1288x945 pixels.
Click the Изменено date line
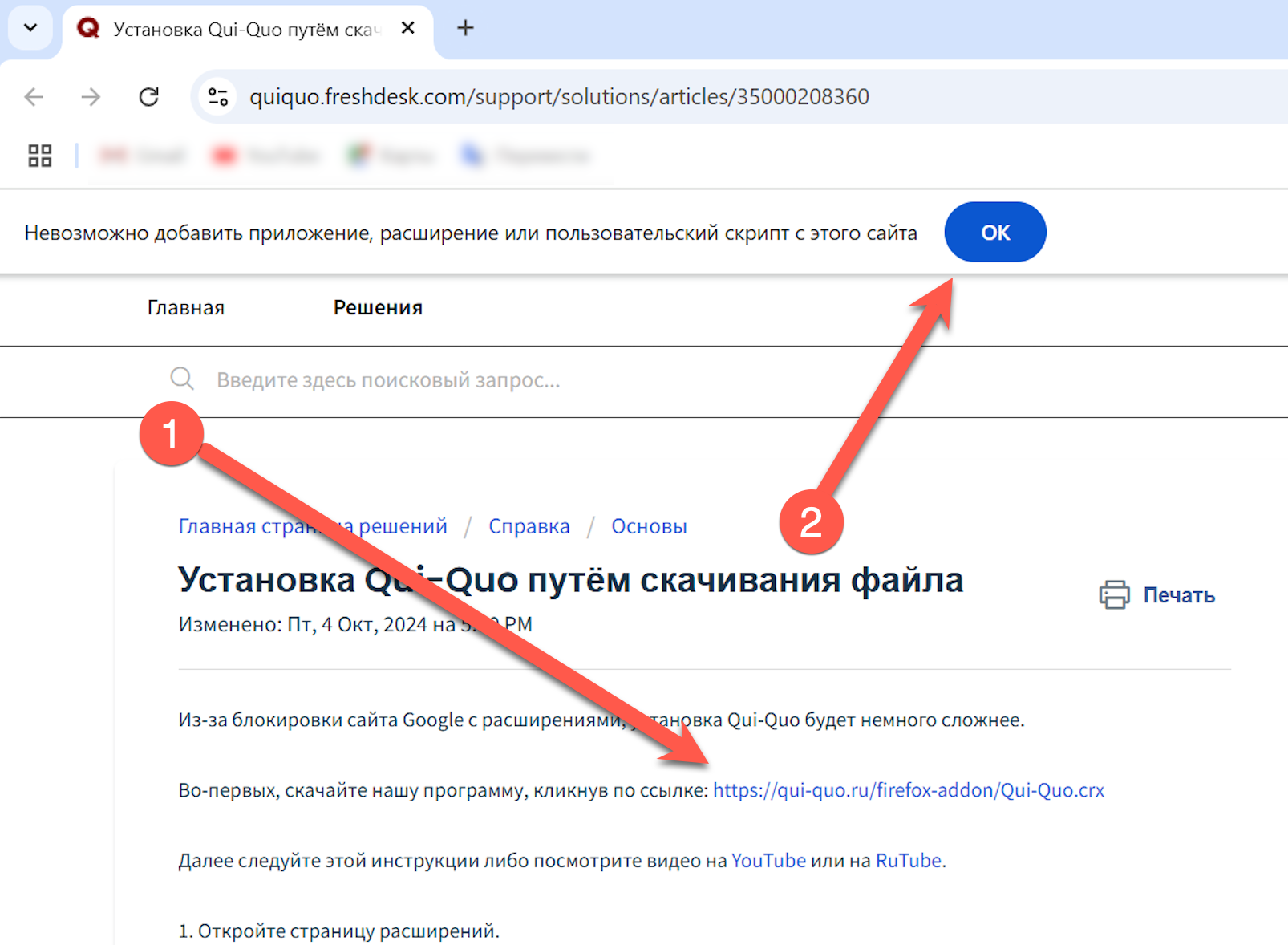pos(355,624)
